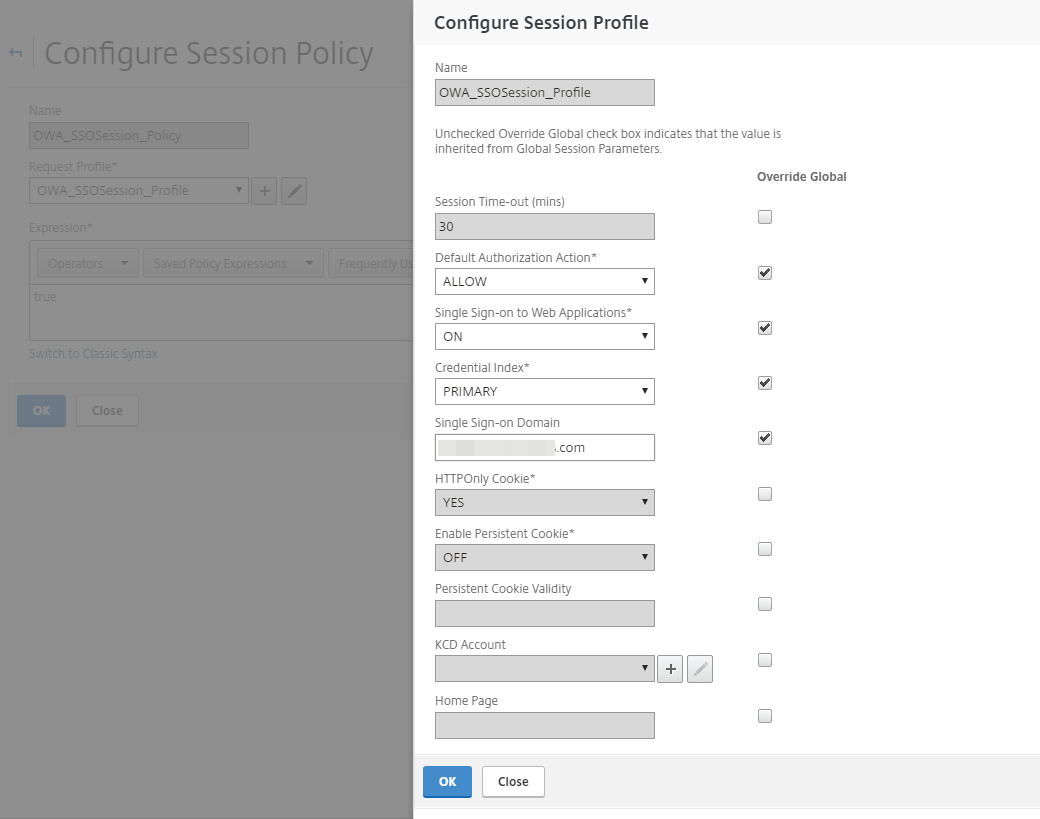This screenshot has height=819, width=1040.
Task: Click Close in the Session Profile panel
Action: pos(513,782)
